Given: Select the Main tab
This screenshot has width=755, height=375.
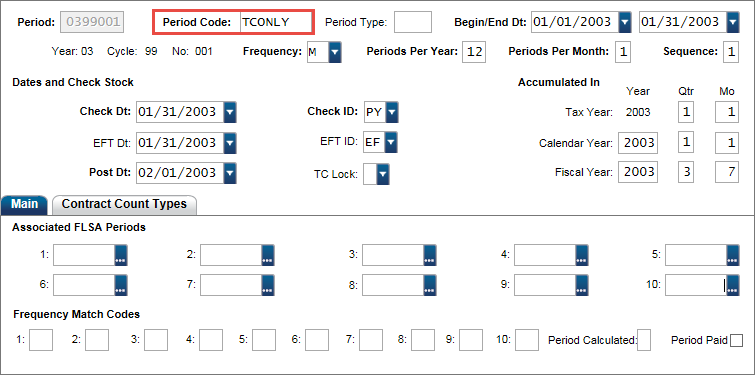Looking at the screenshot, I should pyautogui.click(x=25, y=204).
